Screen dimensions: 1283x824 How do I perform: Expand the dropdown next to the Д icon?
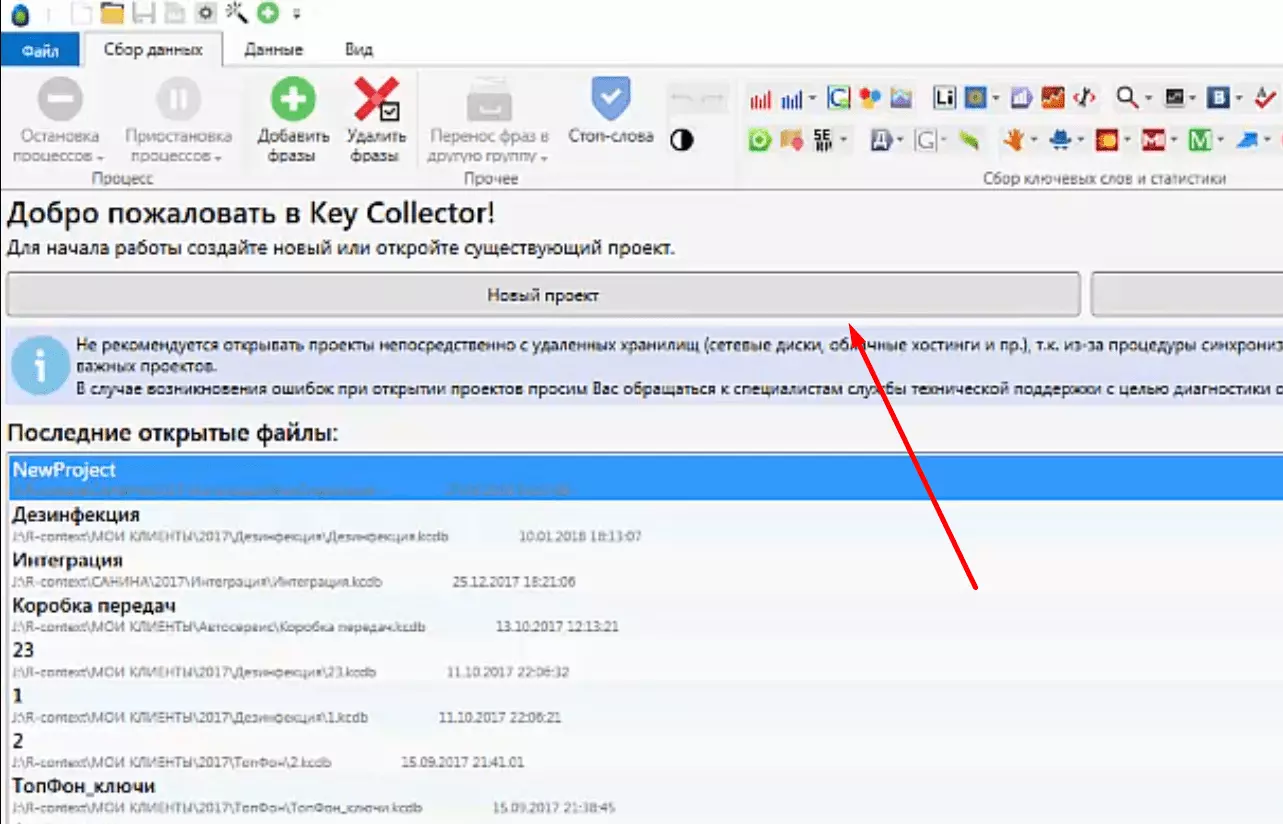(900, 141)
